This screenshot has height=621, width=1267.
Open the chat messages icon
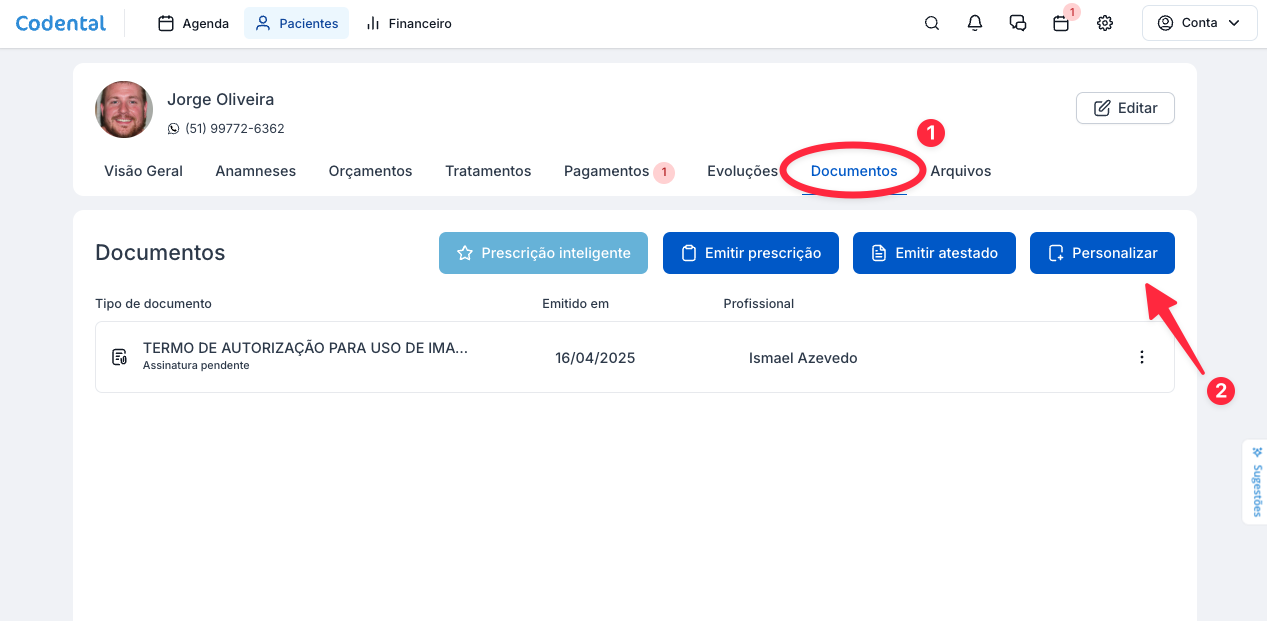[x=1018, y=23]
